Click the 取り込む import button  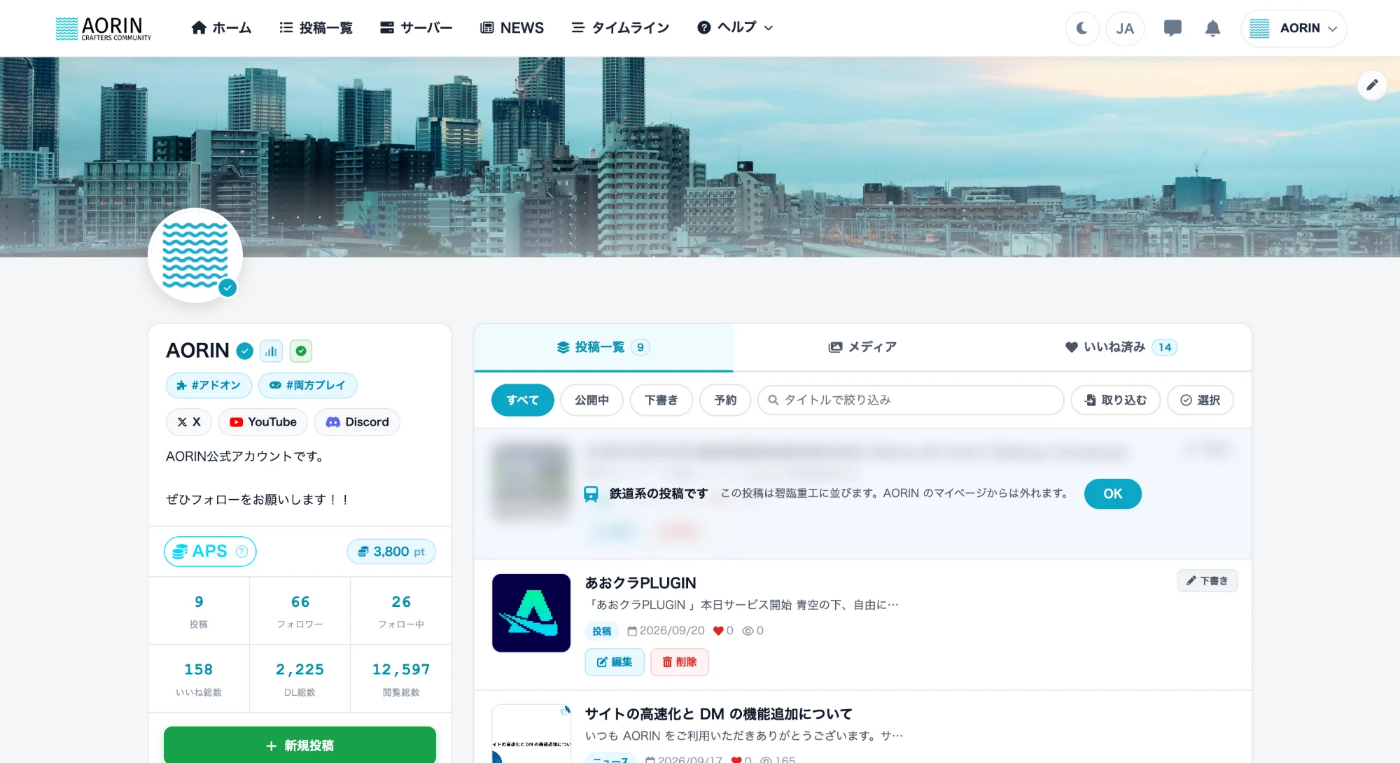[x=1116, y=400]
